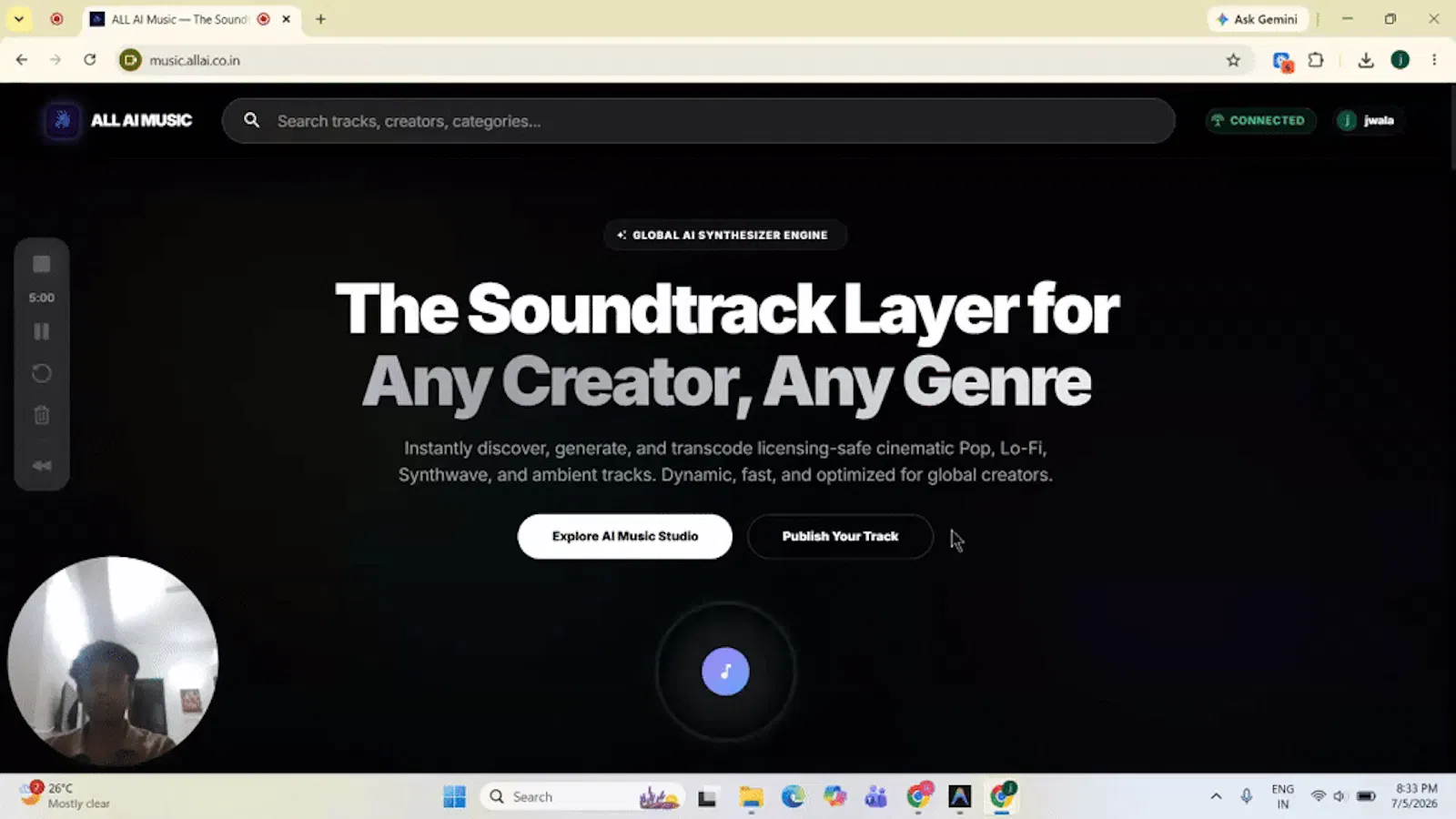Click the recorder extension icon in toolbar
The image size is (1456, 819).
coord(1282,61)
